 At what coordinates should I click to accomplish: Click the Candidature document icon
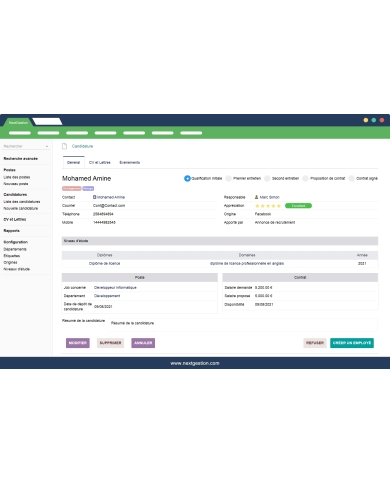(65, 146)
